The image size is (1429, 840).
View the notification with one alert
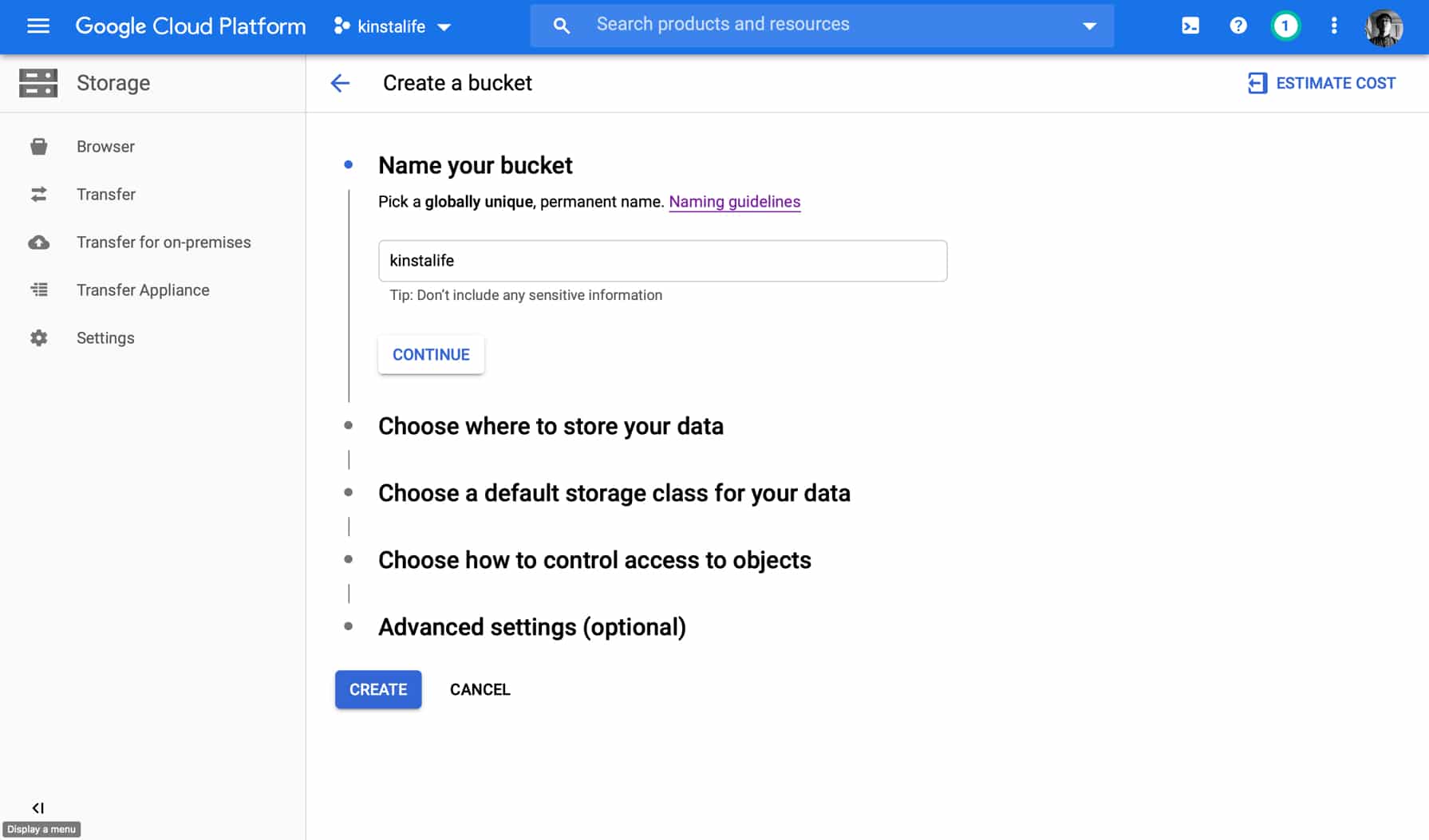click(x=1285, y=26)
